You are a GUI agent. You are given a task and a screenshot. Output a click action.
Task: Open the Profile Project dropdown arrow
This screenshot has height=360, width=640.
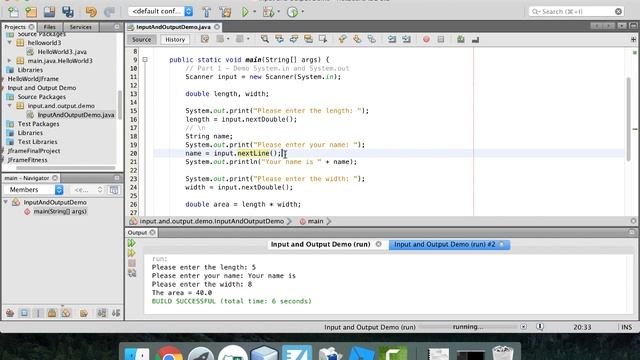pyautogui.click(x=303, y=12)
